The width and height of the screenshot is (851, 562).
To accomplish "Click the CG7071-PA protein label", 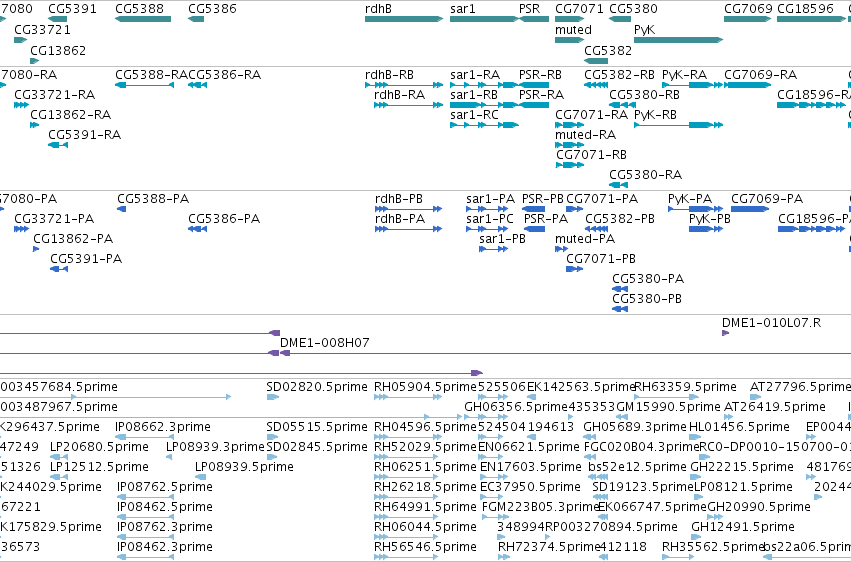I will tap(602, 199).
